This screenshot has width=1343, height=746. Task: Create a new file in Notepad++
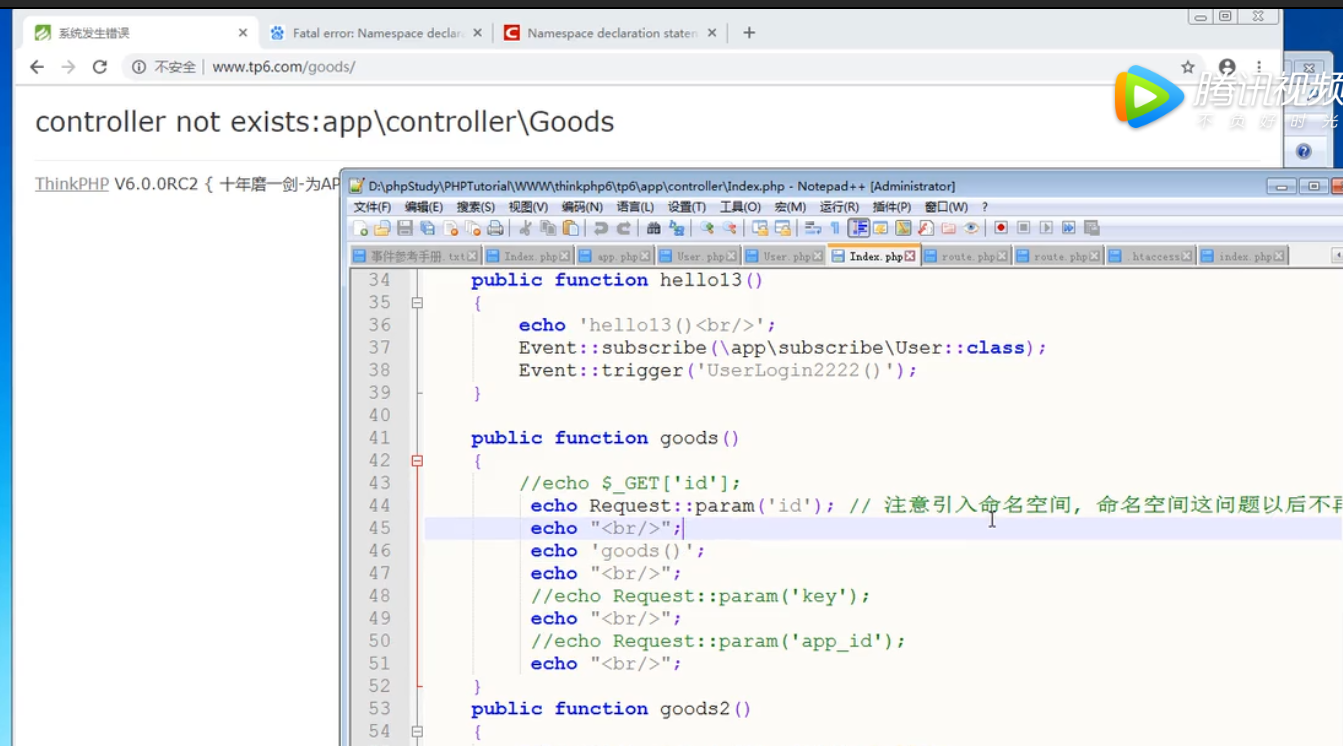pyautogui.click(x=361, y=228)
